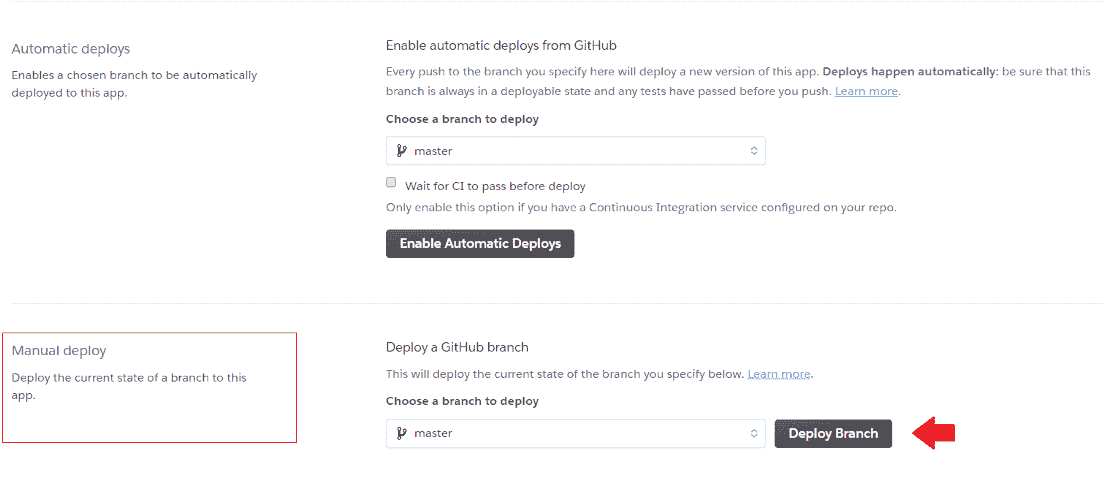Viewport: 1104px width, 480px height.
Task: Select the 'Automatic deploys' section heading
Action: [71, 49]
